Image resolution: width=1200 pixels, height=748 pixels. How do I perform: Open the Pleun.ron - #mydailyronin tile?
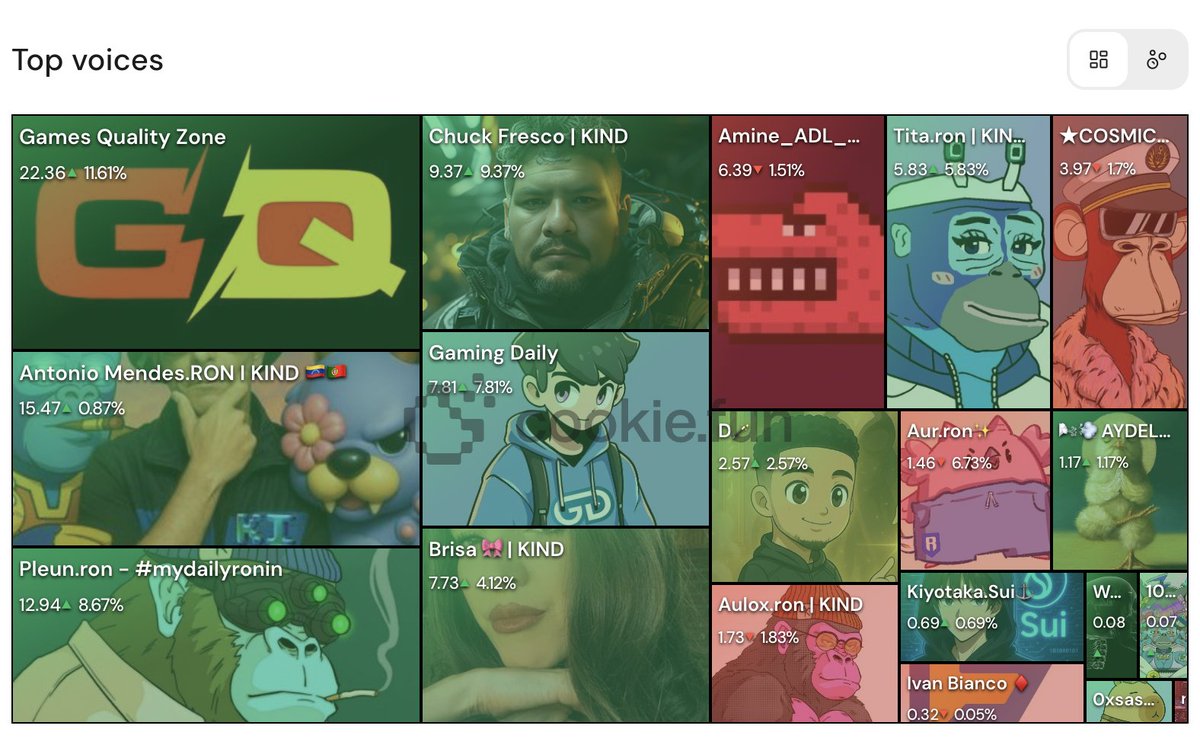216,635
